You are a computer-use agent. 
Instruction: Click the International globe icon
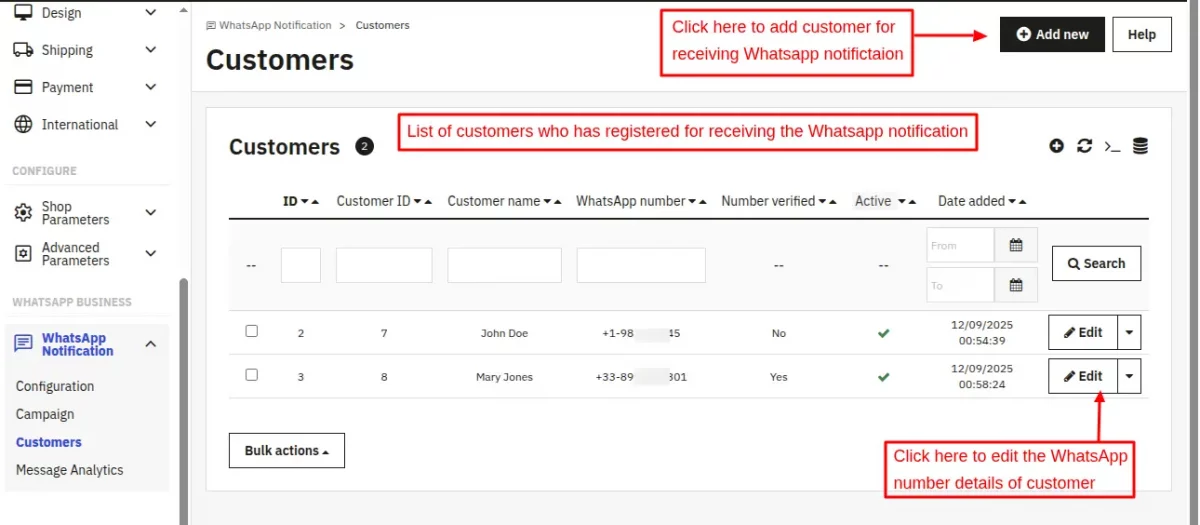[23, 124]
